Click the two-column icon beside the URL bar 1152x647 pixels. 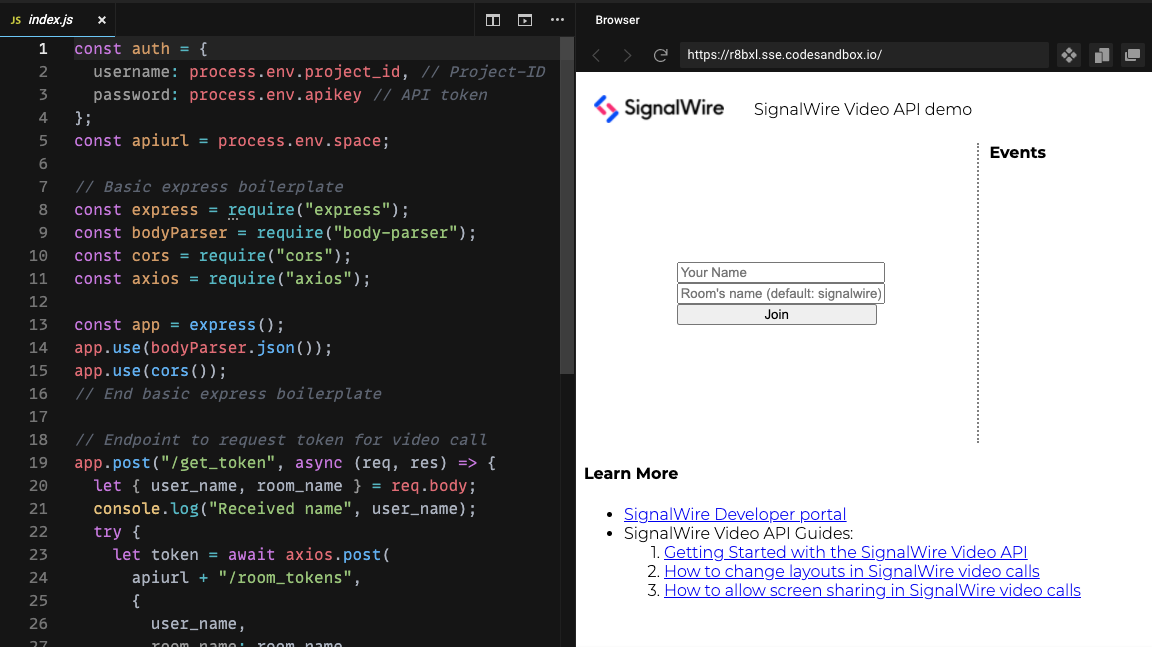(1101, 55)
